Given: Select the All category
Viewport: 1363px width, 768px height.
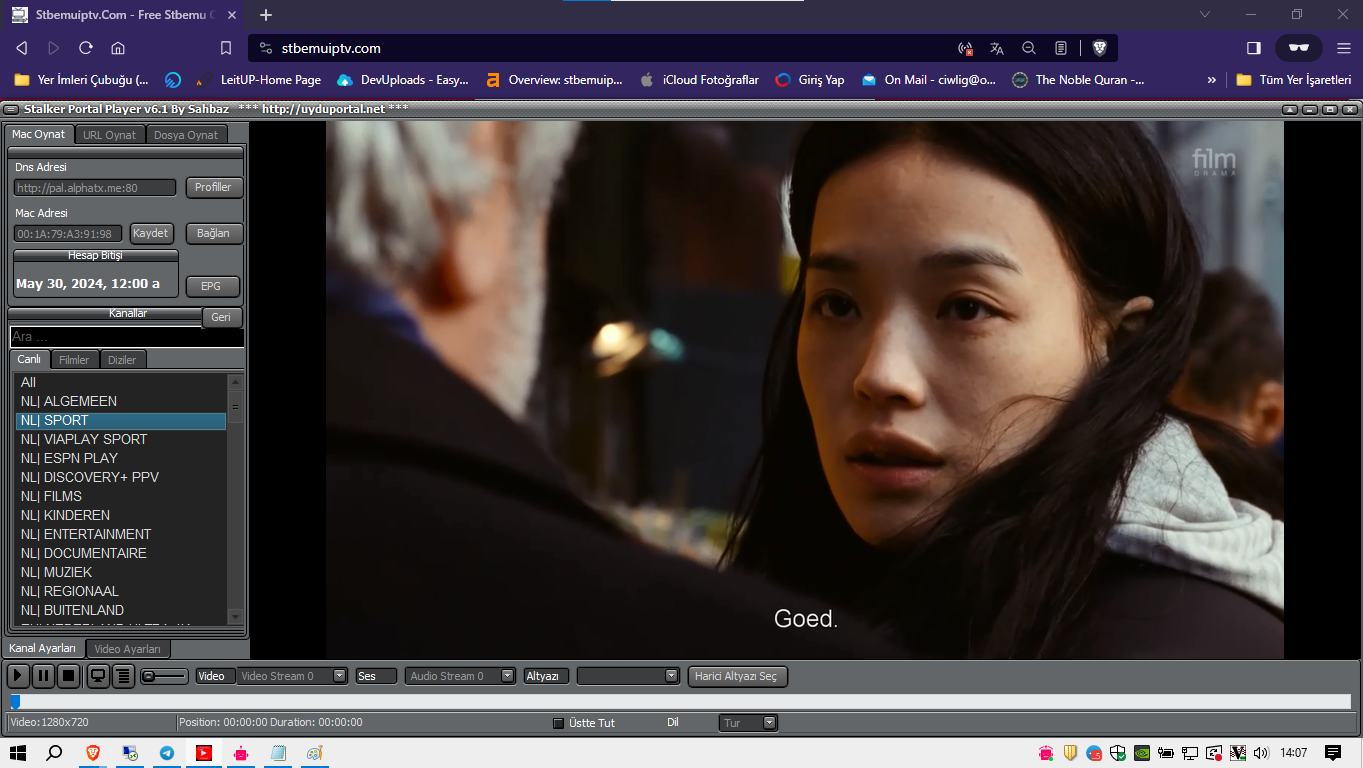Looking at the screenshot, I should pyautogui.click(x=121, y=382).
